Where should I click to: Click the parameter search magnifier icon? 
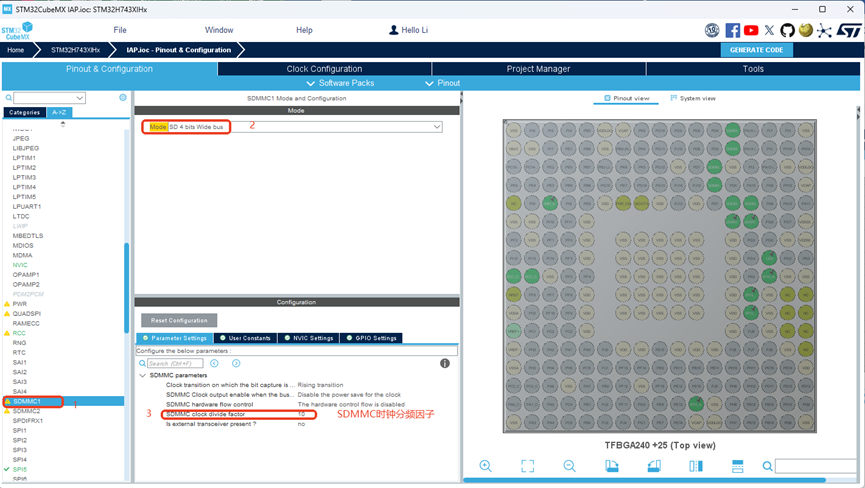pos(142,363)
